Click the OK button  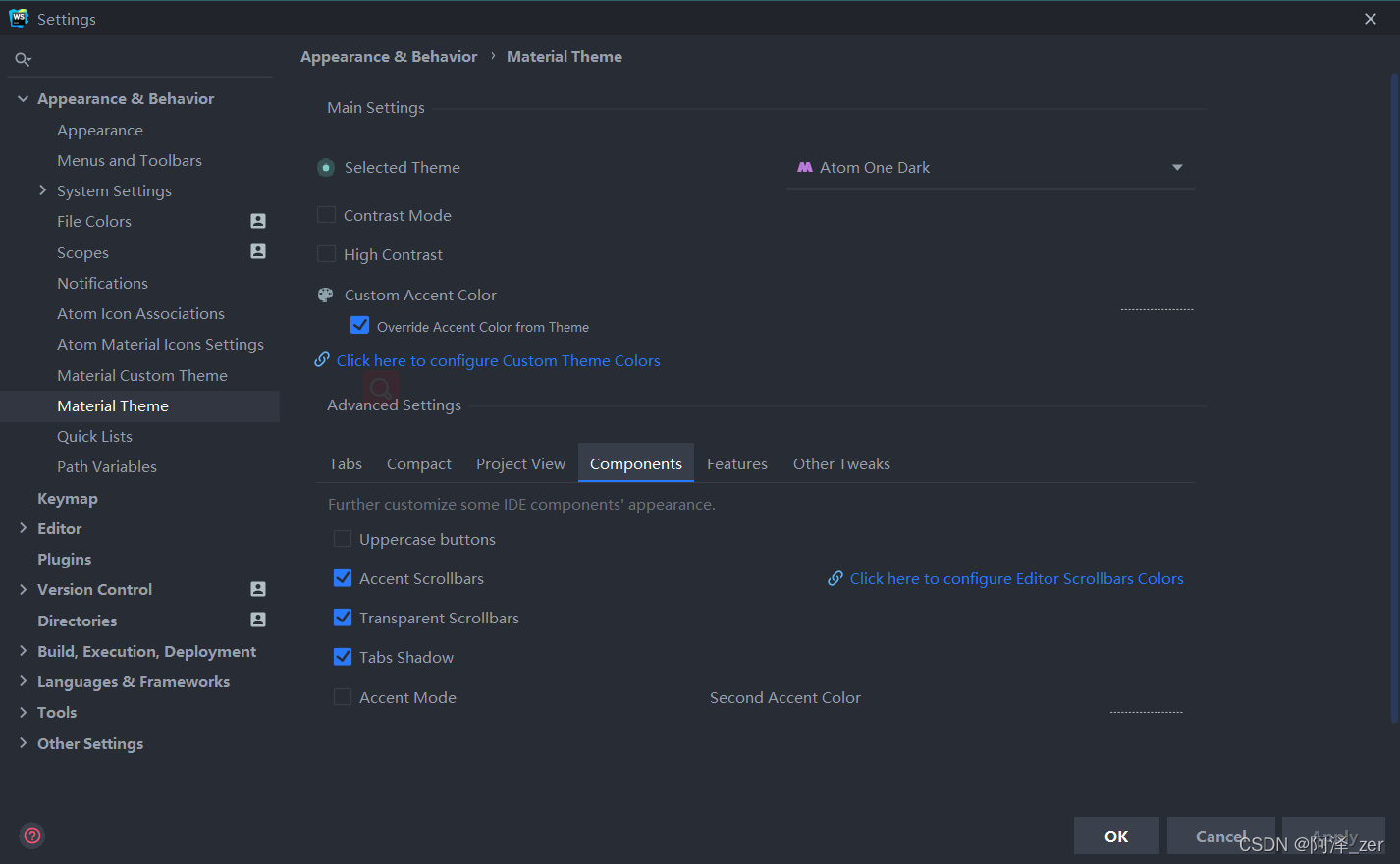point(1116,836)
